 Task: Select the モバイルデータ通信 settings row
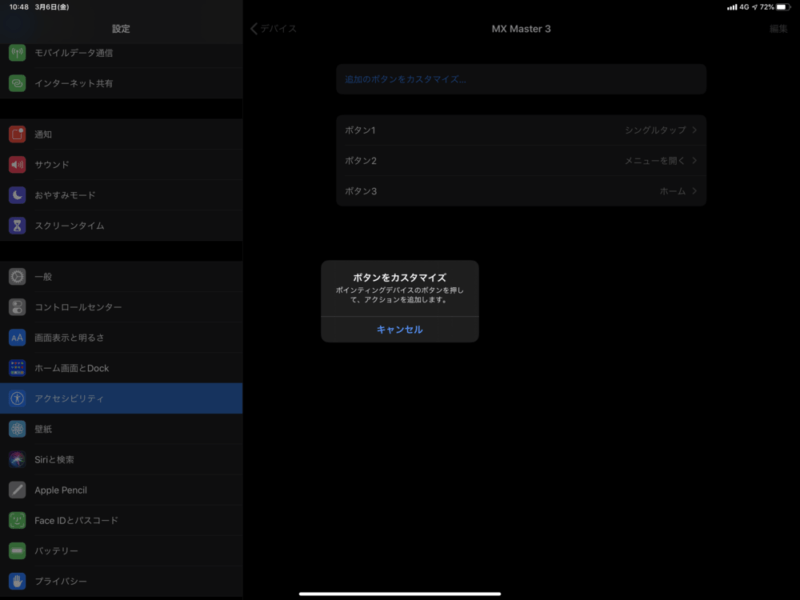(121, 53)
